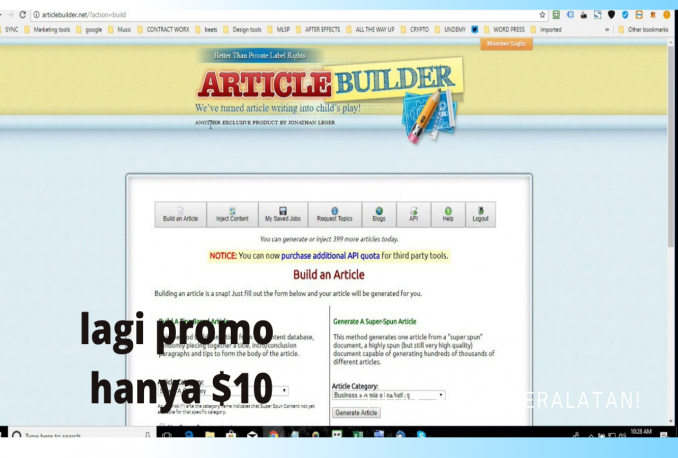Expand the hidden bookmarks chevron

coord(608,30)
